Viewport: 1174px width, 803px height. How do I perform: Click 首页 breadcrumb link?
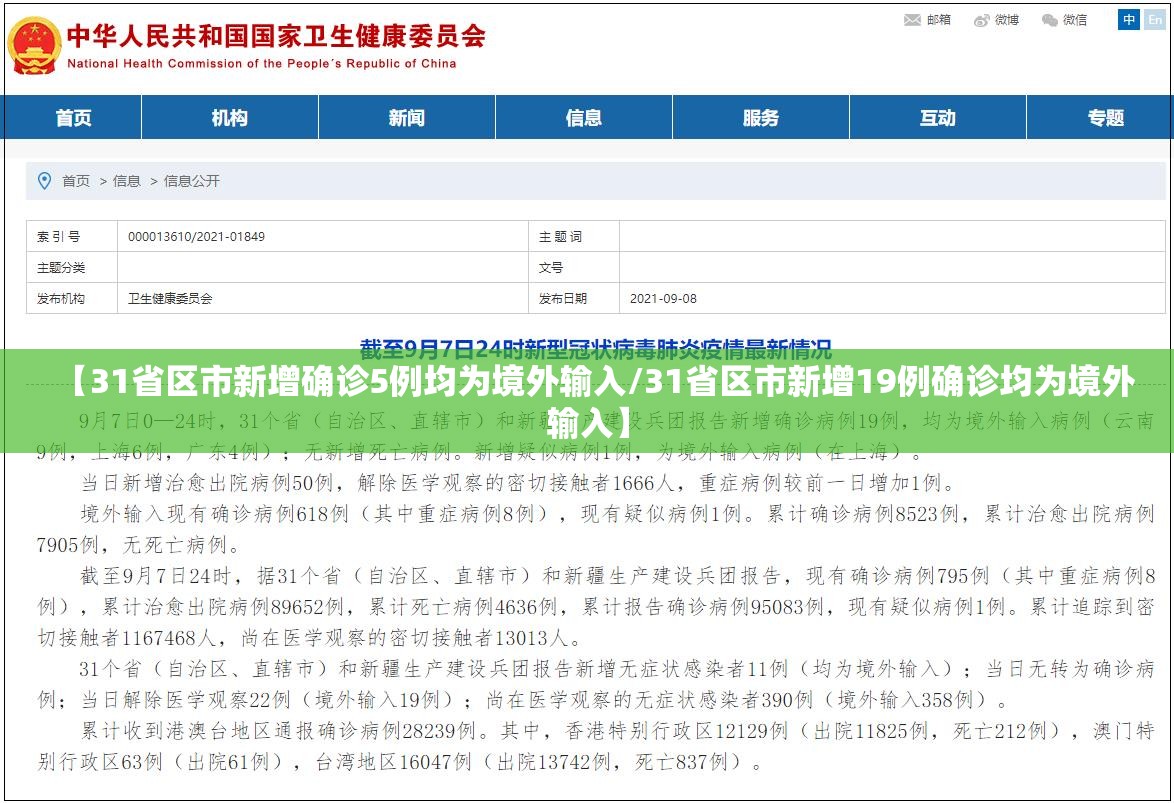pos(76,181)
